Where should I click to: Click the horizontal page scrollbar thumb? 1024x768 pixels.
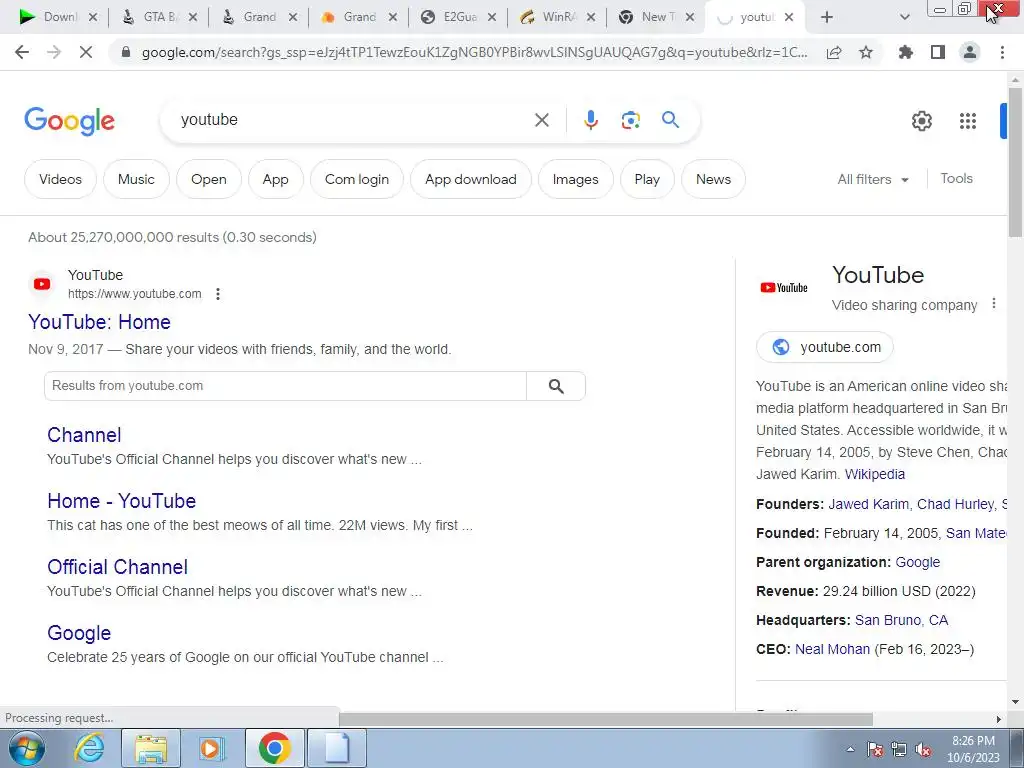point(605,719)
